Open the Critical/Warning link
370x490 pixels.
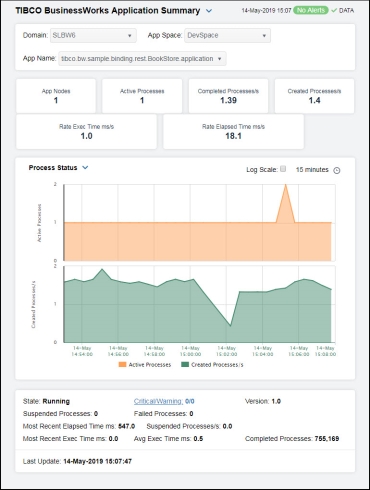click(x=158, y=401)
